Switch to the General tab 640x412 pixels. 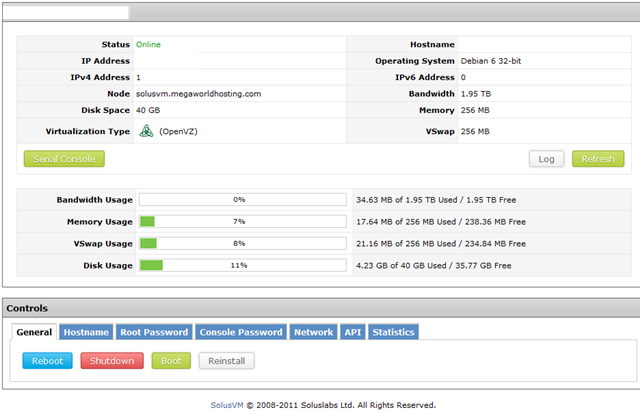pyautogui.click(x=34, y=332)
